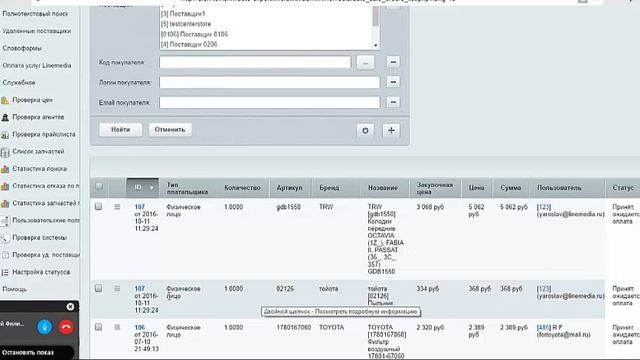Open order 106 link
This screenshot has height=360, width=640.
(140, 327)
